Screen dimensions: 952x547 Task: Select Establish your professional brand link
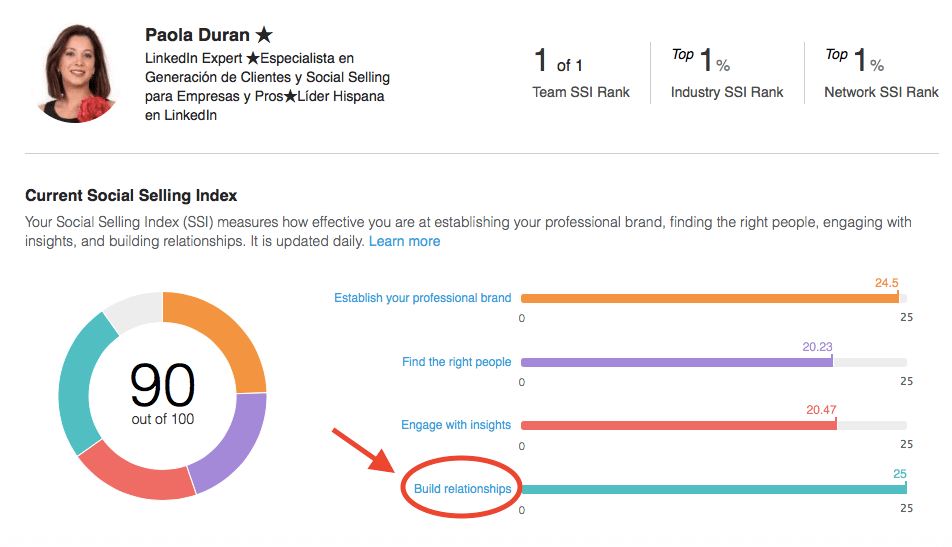click(423, 297)
